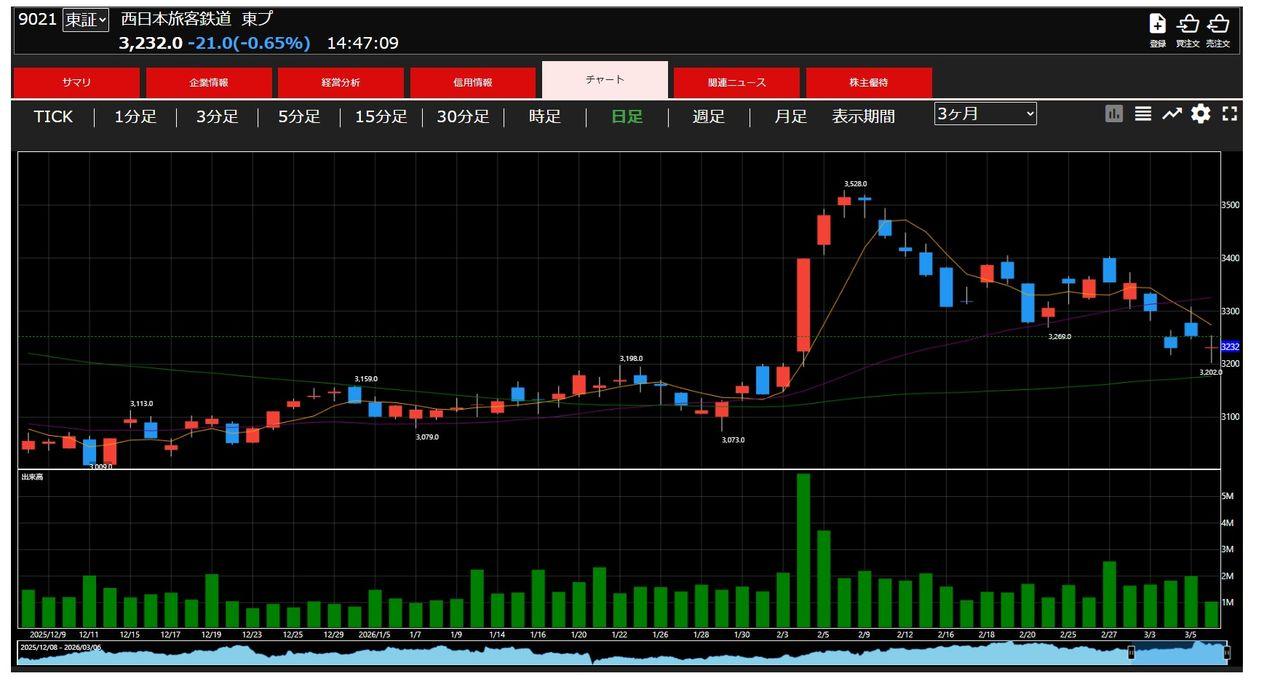Screen dimensions: 1280x700
Task: Expand chart to fullscreen
Action: 1230,114
